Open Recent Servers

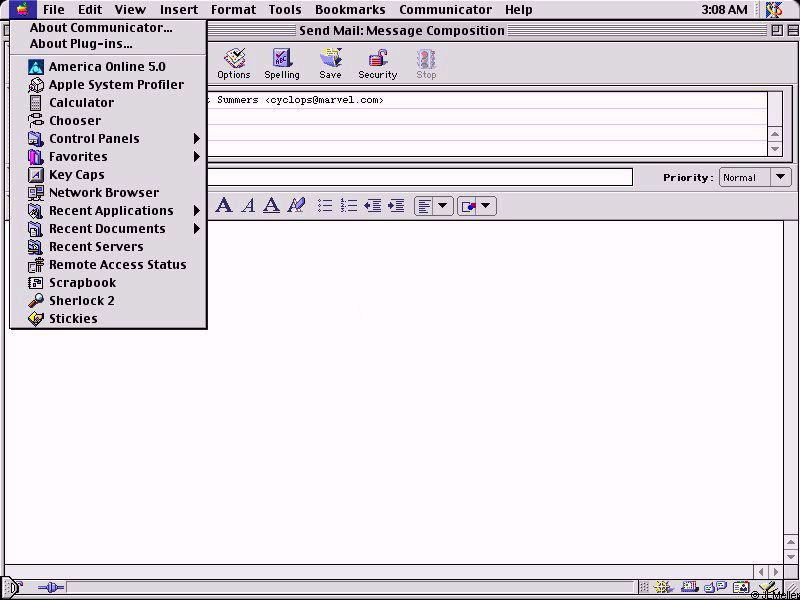pyautogui.click(x=108, y=246)
